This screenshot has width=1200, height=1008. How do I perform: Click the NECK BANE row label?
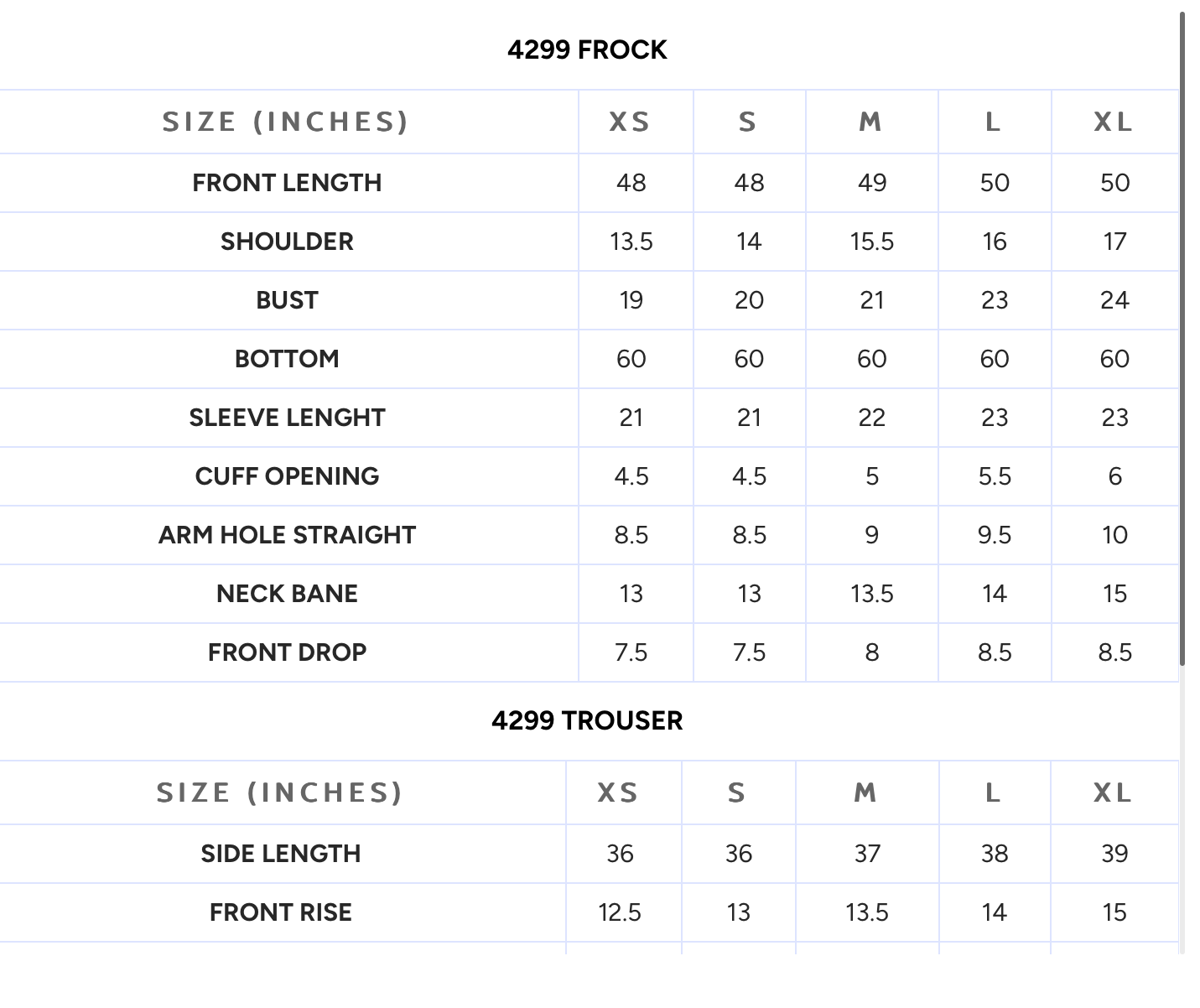click(x=287, y=594)
